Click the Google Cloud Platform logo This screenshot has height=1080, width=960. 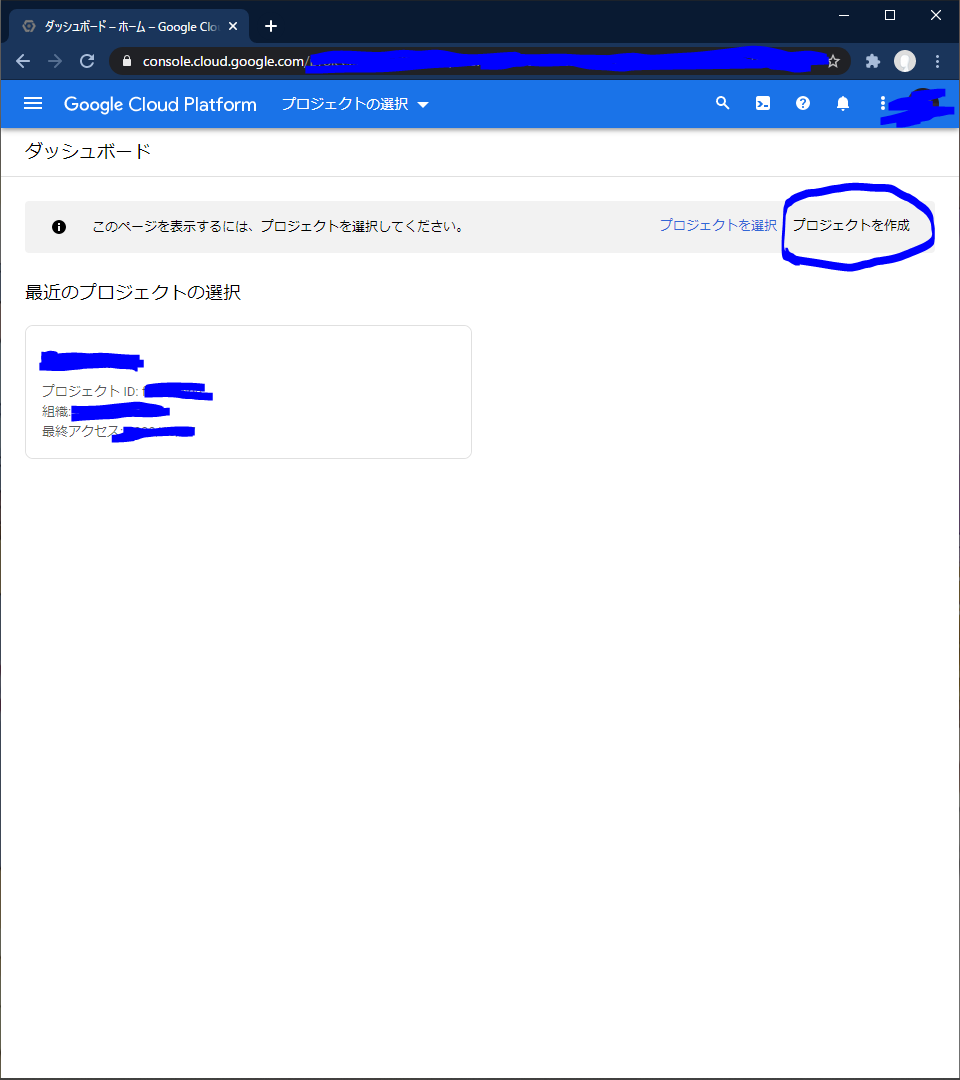160,104
